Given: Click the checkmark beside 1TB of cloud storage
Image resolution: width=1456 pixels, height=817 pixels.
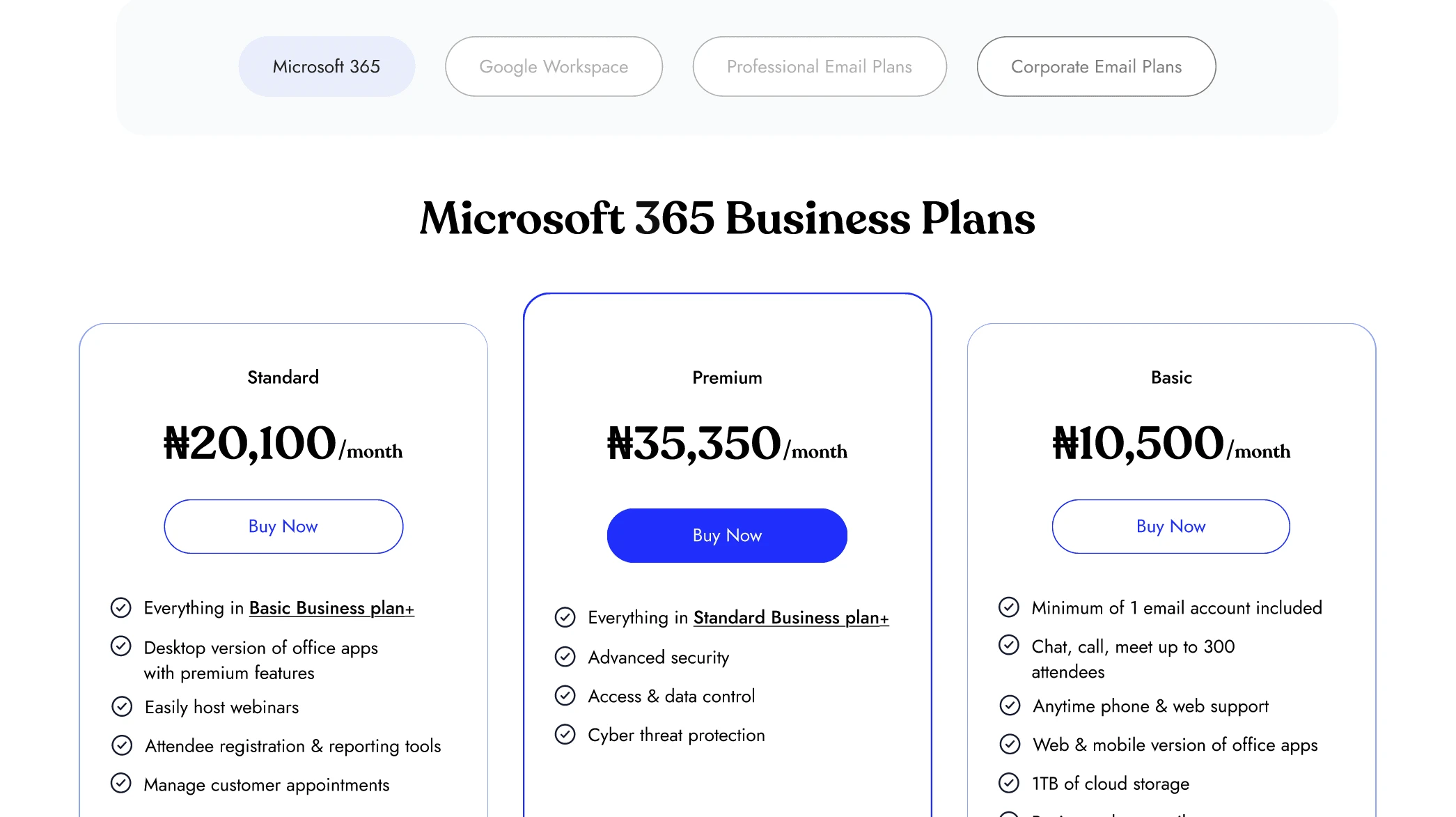Looking at the screenshot, I should coord(1009,783).
